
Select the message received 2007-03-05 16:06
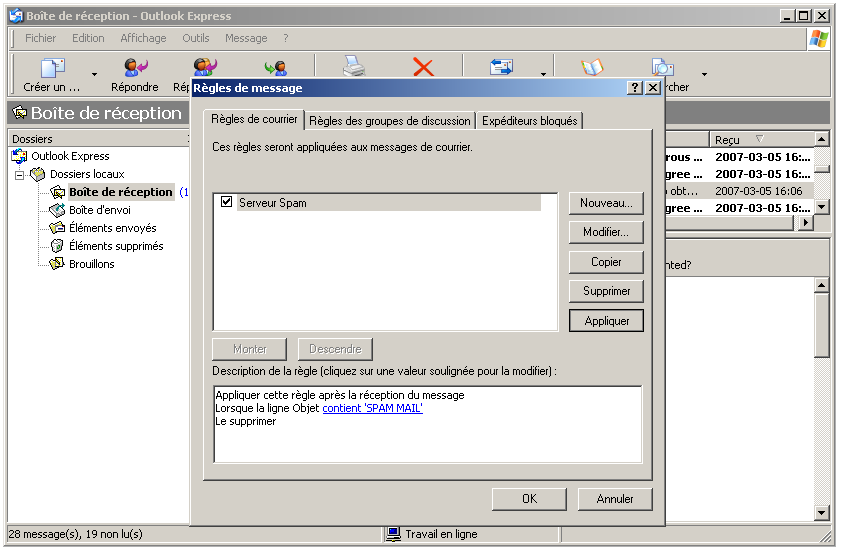pos(740,191)
